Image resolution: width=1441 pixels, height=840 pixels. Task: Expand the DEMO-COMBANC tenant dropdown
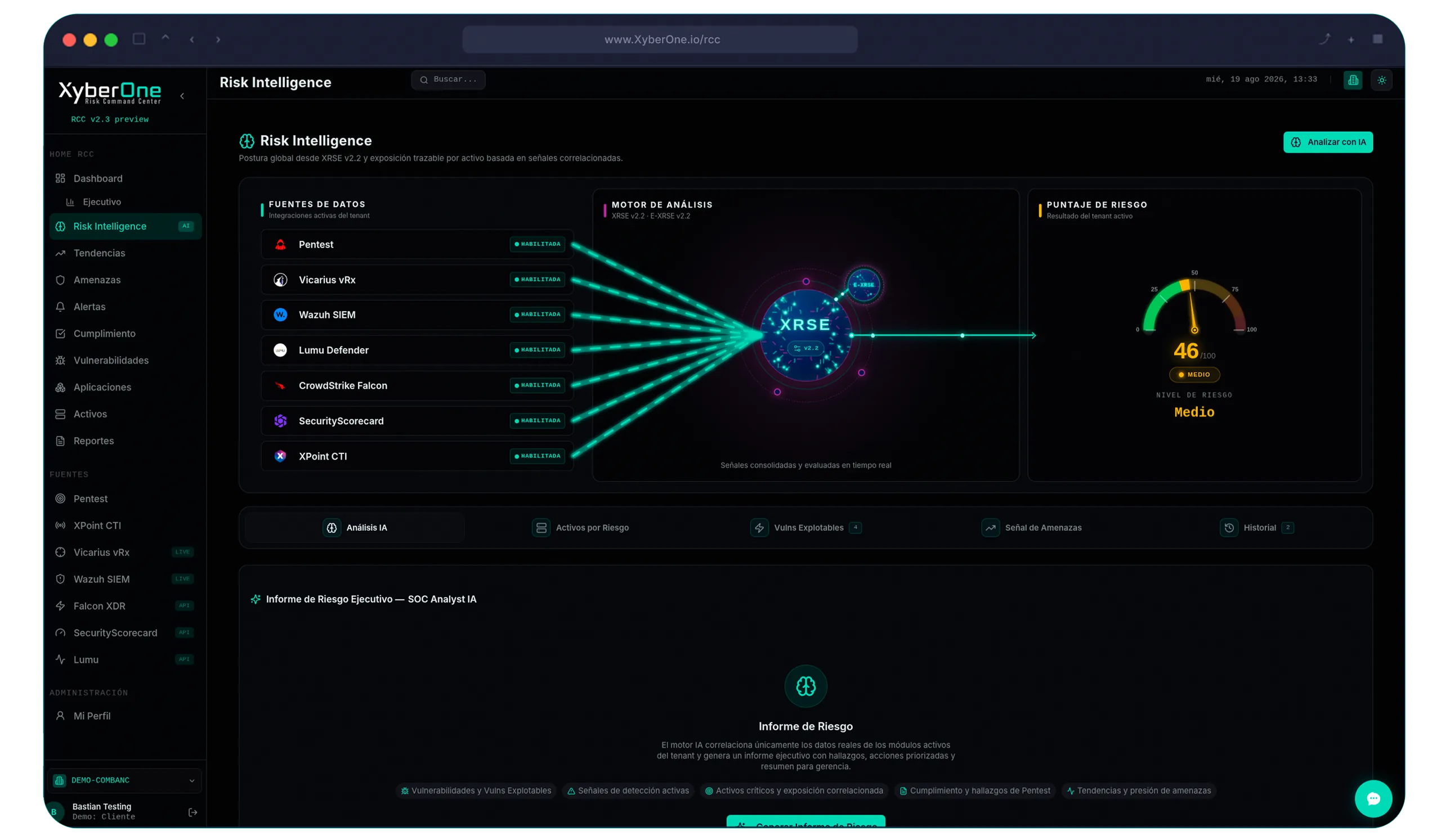click(x=126, y=780)
